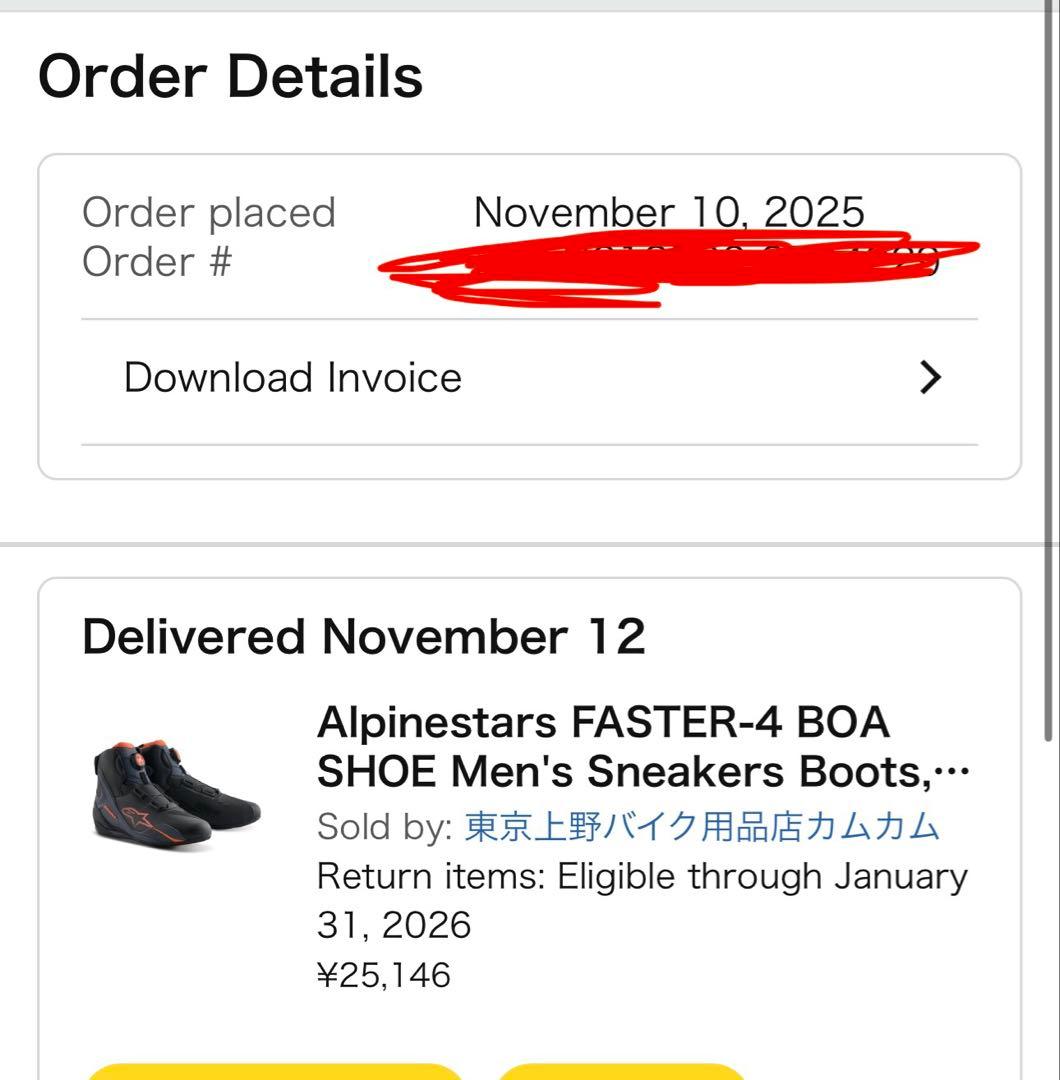Screen dimensions: 1060x1080
Task: Open the order summary card at the top
Action: [530, 310]
